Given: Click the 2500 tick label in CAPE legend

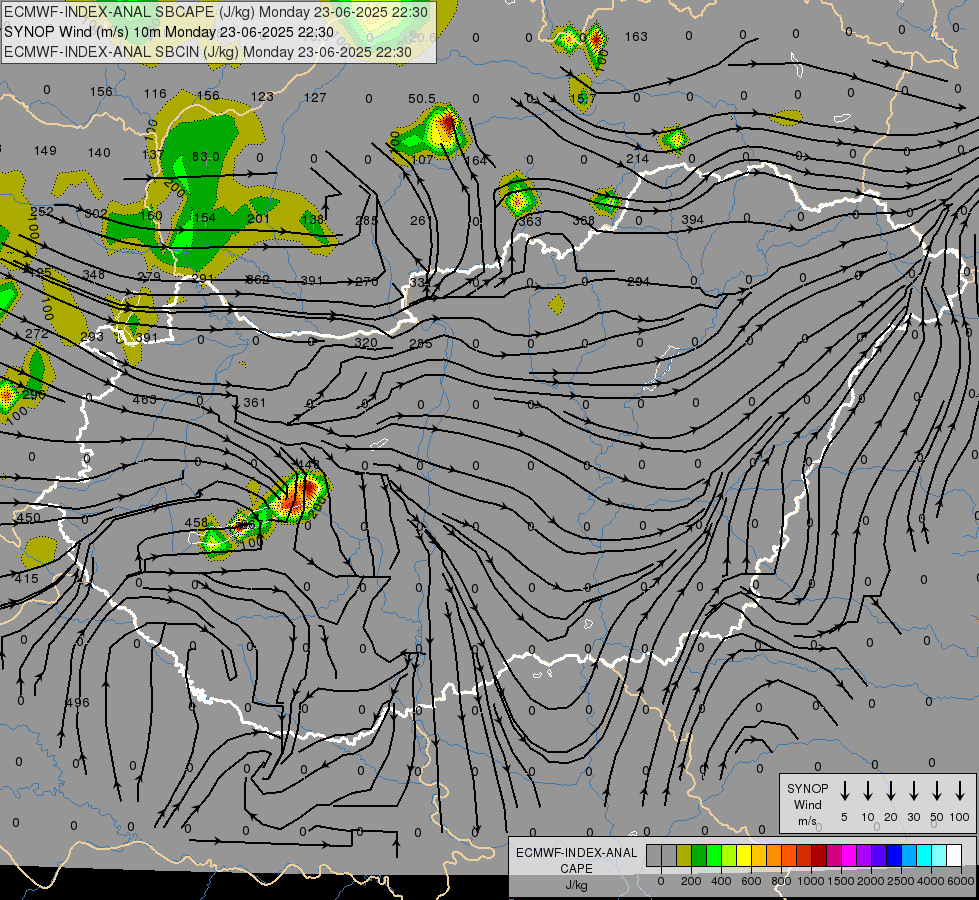Looking at the screenshot, I should (901, 881).
